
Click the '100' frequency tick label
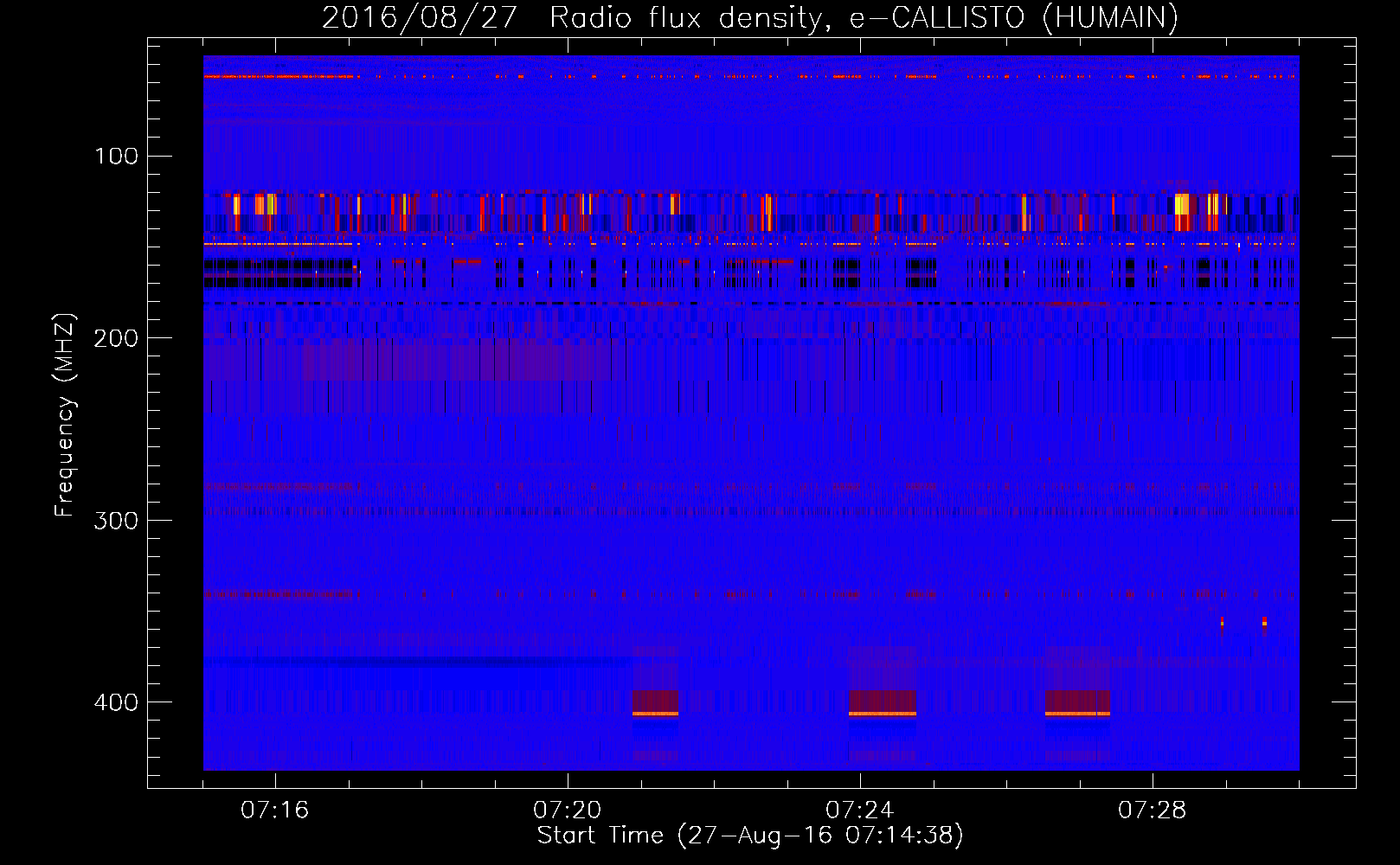[117, 157]
